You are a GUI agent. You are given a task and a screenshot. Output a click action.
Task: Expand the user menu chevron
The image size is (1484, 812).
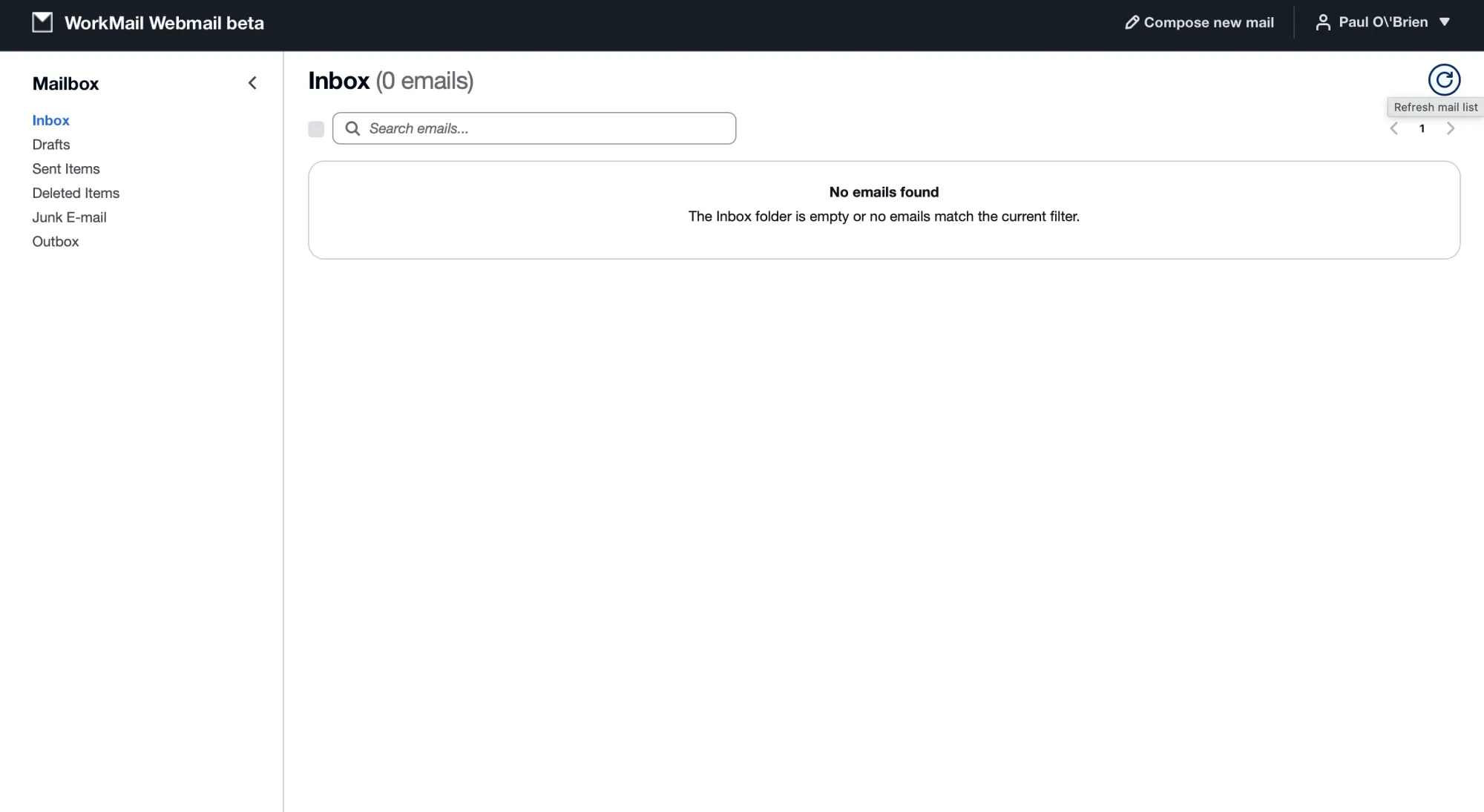click(1445, 22)
